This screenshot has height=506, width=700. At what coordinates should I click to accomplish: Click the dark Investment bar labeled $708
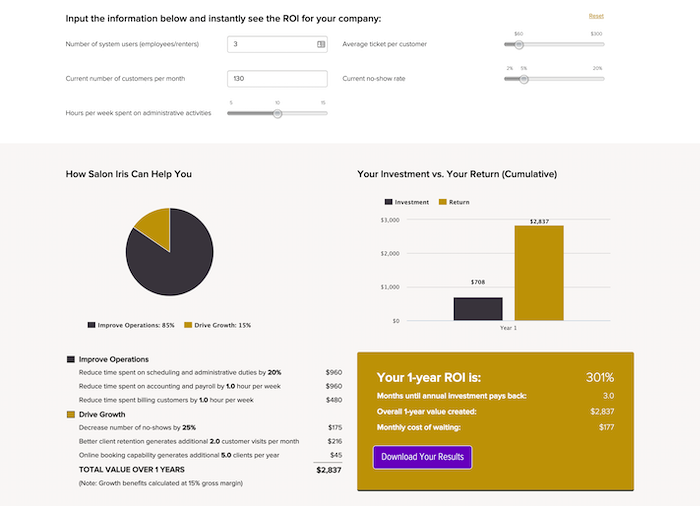point(478,308)
